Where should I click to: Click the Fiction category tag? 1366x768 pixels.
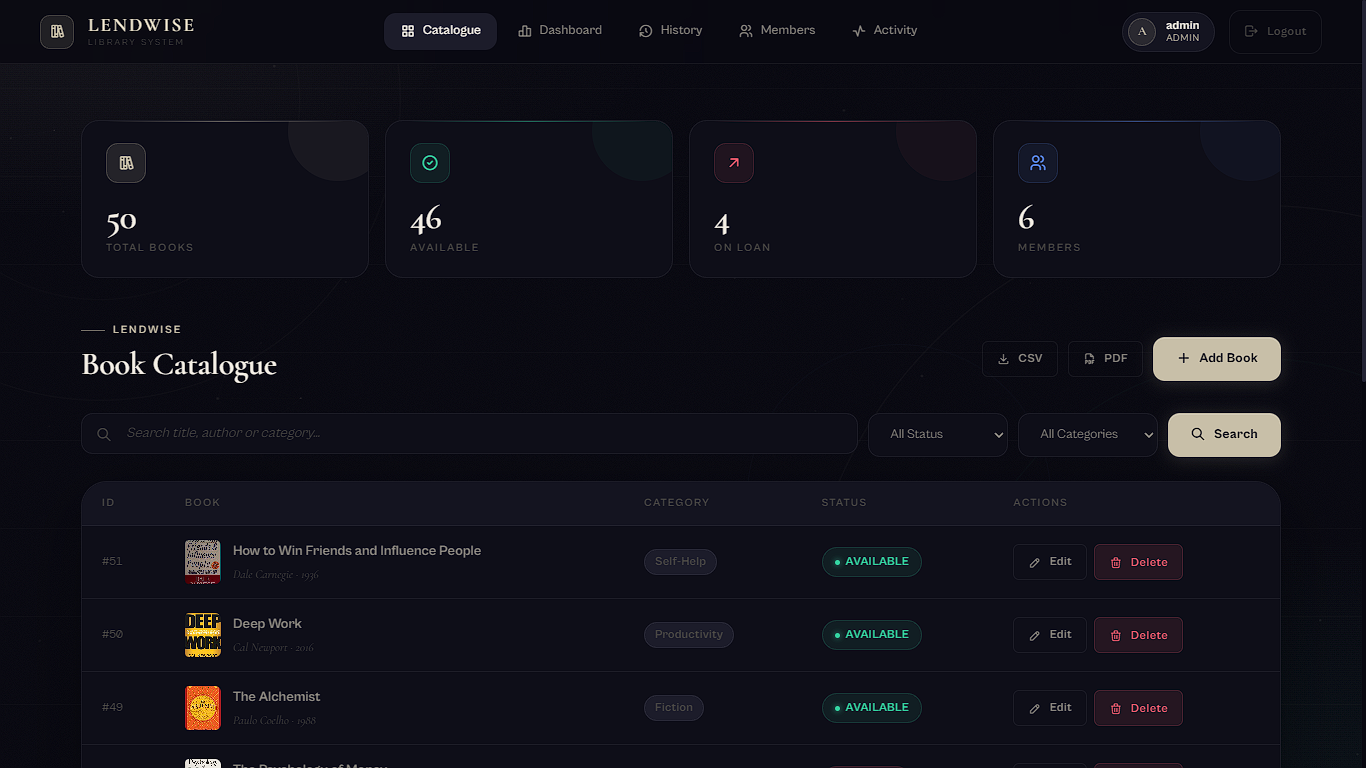674,708
